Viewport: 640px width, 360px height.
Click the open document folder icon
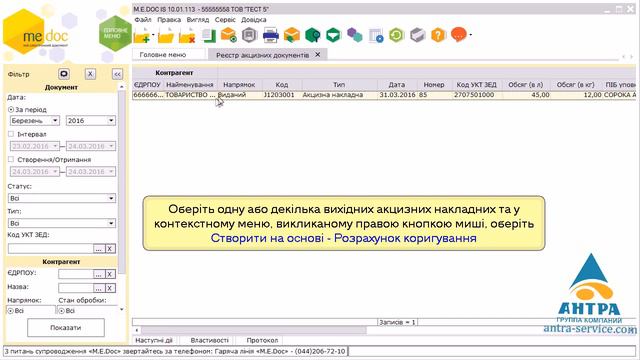(166, 36)
